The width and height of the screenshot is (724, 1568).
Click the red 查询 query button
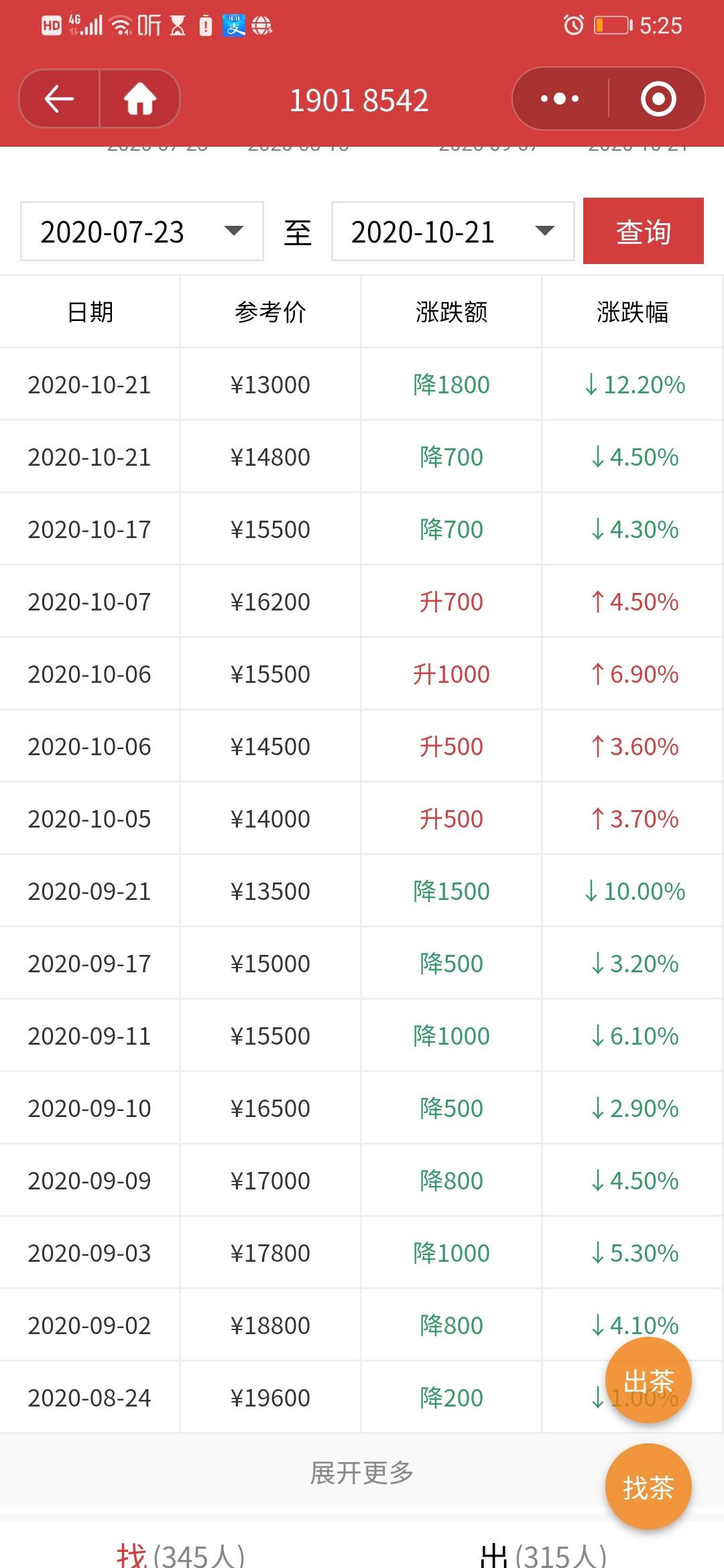644,231
